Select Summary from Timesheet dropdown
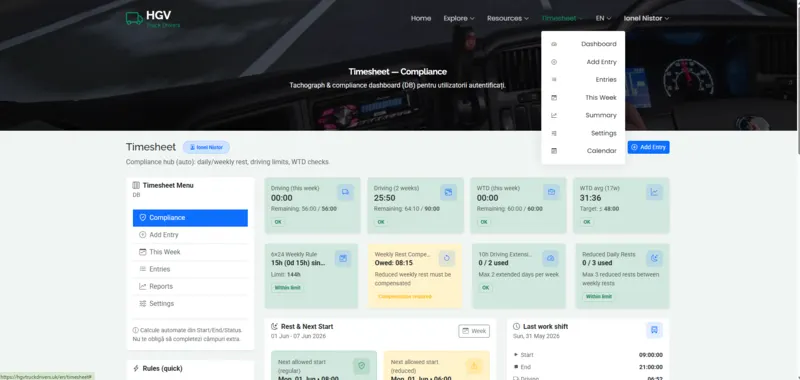The width and height of the screenshot is (800, 380). tap(583, 115)
